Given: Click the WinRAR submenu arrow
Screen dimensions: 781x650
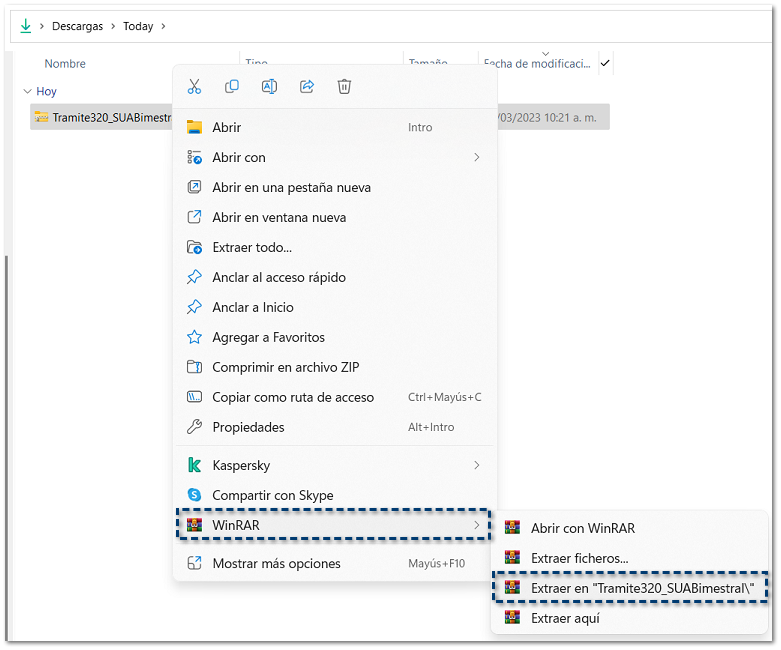Looking at the screenshot, I should (x=477, y=525).
